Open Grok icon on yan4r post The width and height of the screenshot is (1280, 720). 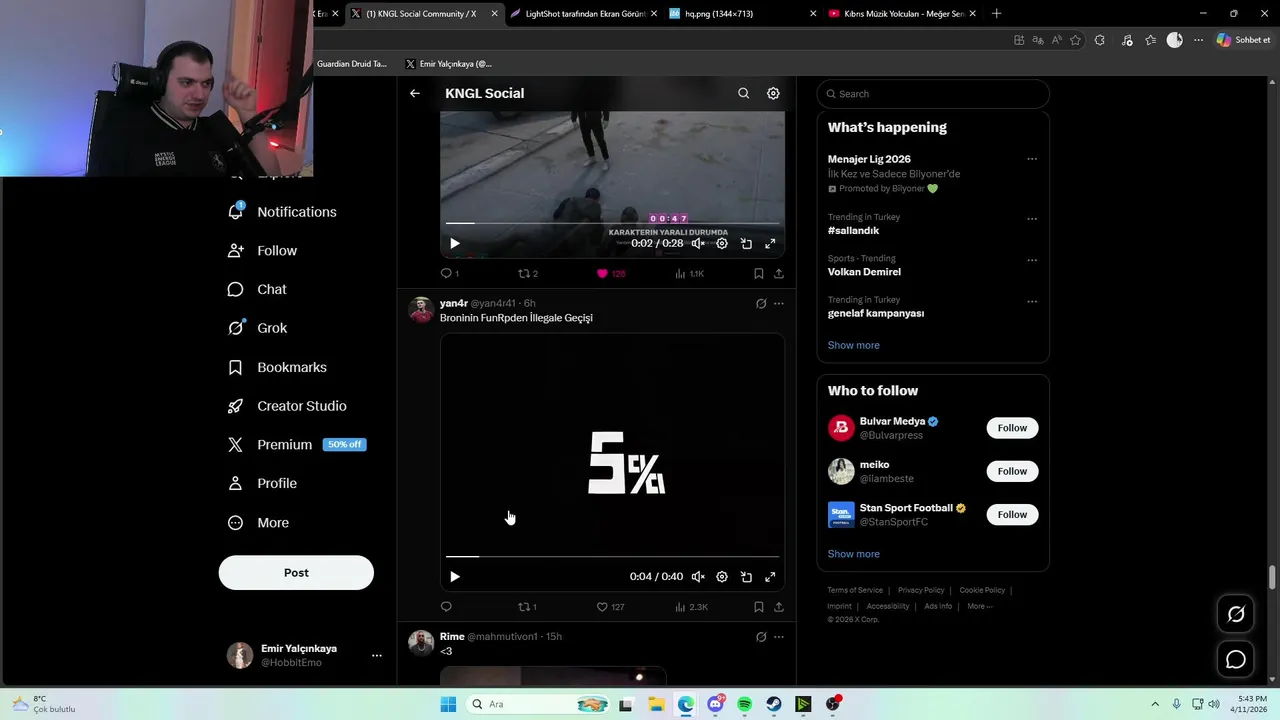(x=761, y=303)
